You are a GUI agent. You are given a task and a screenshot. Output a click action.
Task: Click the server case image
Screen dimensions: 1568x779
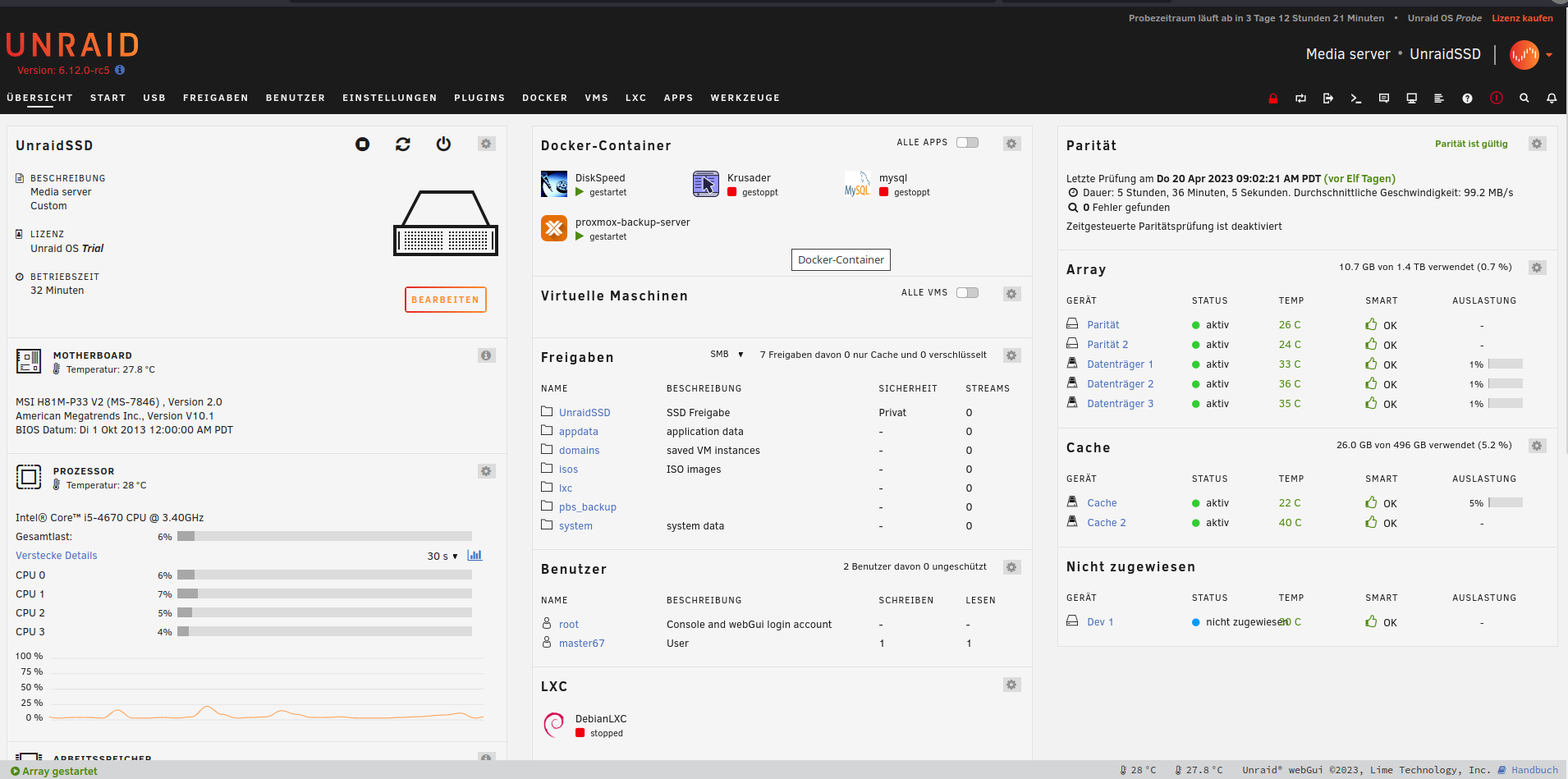pos(446,222)
